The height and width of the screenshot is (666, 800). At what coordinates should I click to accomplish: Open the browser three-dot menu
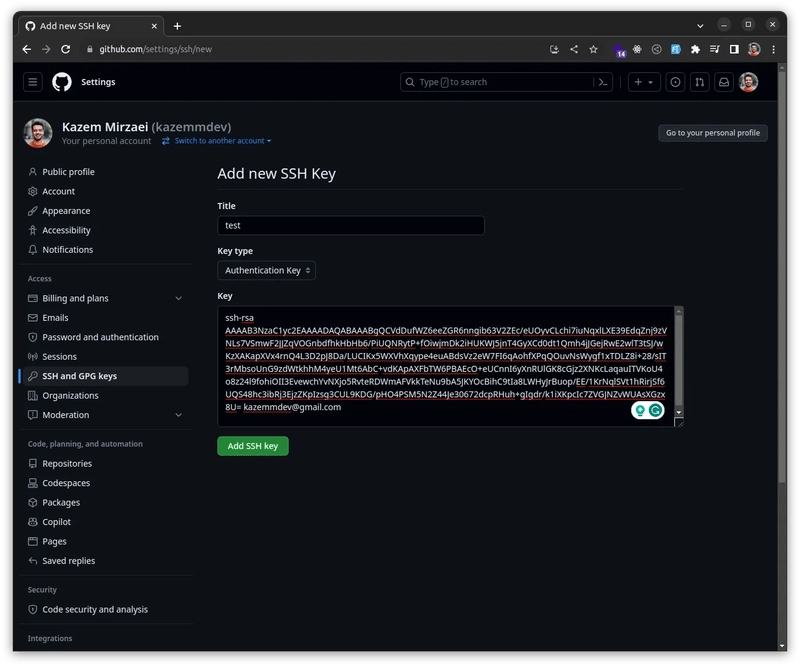tap(773, 50)
